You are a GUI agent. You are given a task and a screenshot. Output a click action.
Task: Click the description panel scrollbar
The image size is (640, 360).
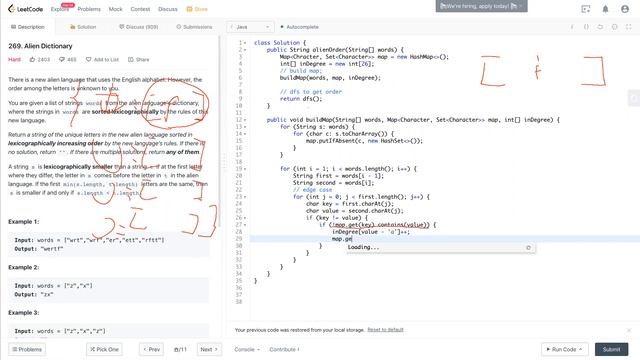tap(220, 131)
